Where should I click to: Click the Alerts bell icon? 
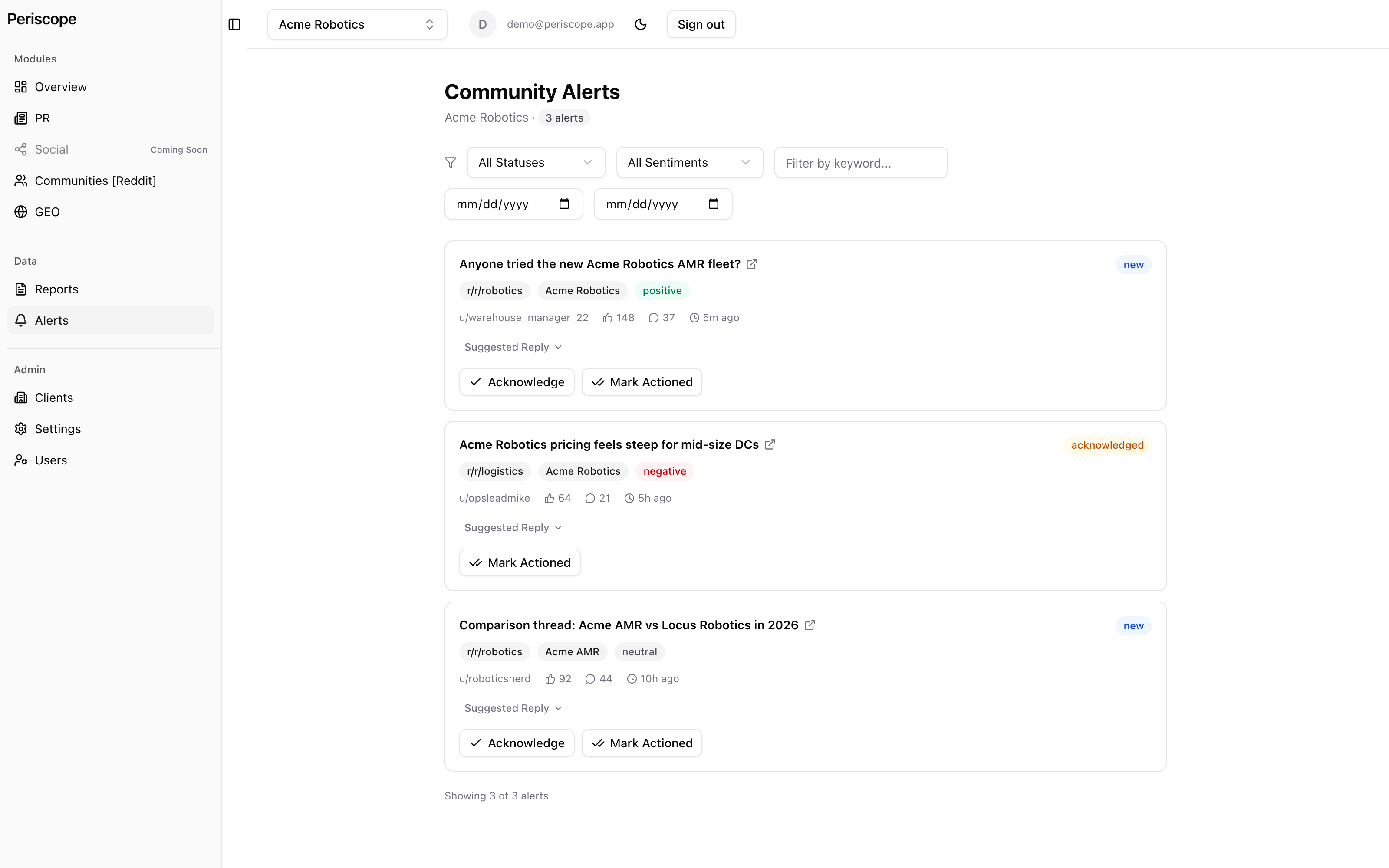click(21, 320)
